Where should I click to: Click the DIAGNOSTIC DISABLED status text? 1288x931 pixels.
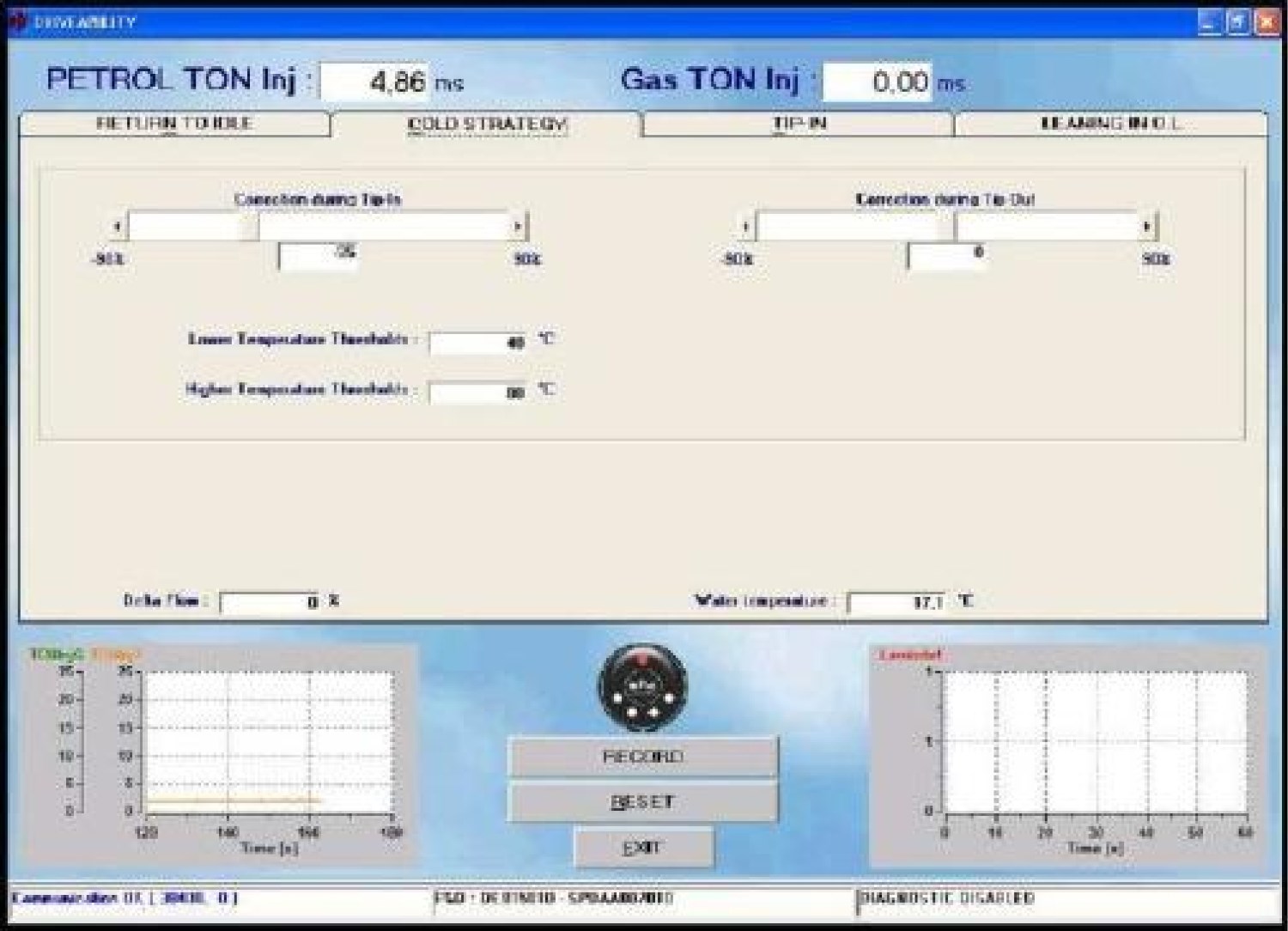(x=947, y=898)
